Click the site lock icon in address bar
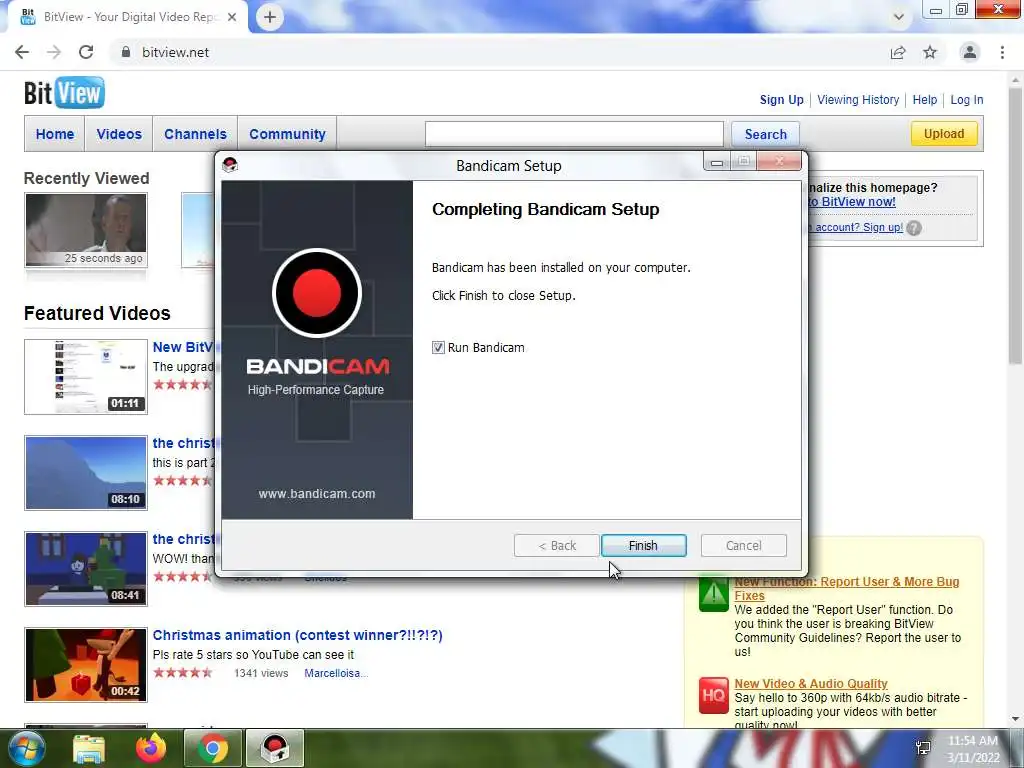 [126, 52]
